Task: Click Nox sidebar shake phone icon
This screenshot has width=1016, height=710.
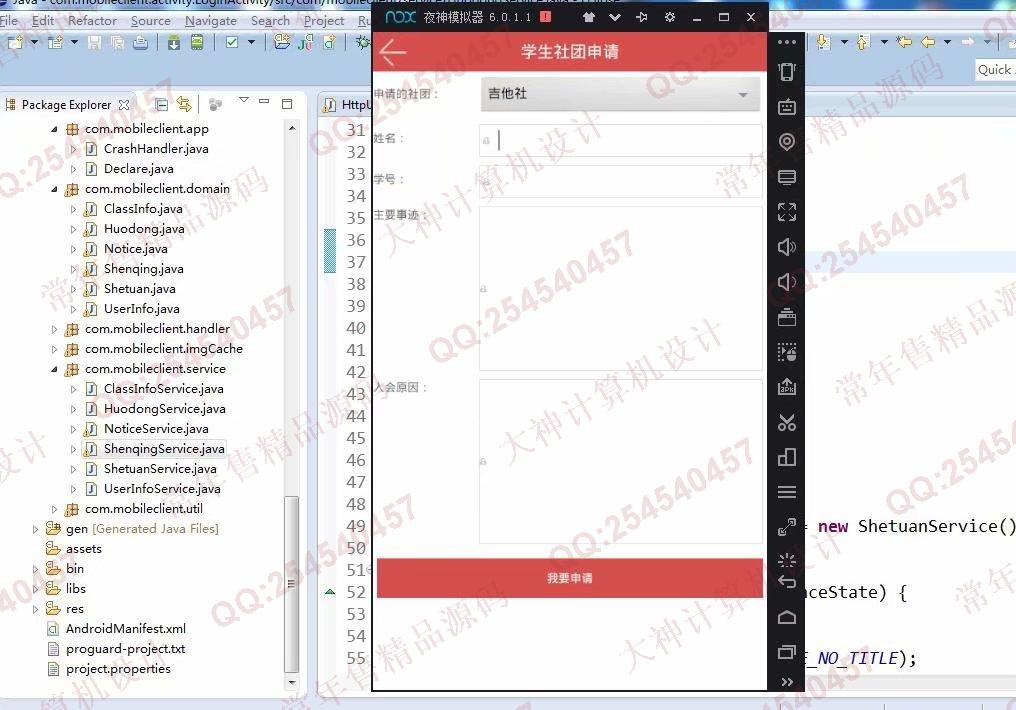Action: (x=787, y=72)
